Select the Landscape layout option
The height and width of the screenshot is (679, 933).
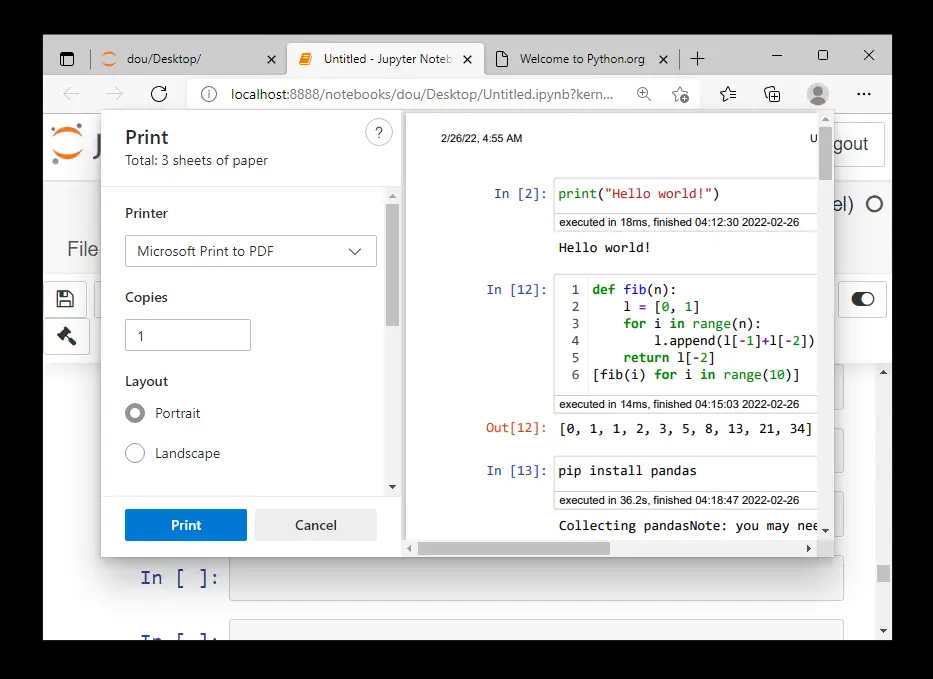(x=135, y=453)
